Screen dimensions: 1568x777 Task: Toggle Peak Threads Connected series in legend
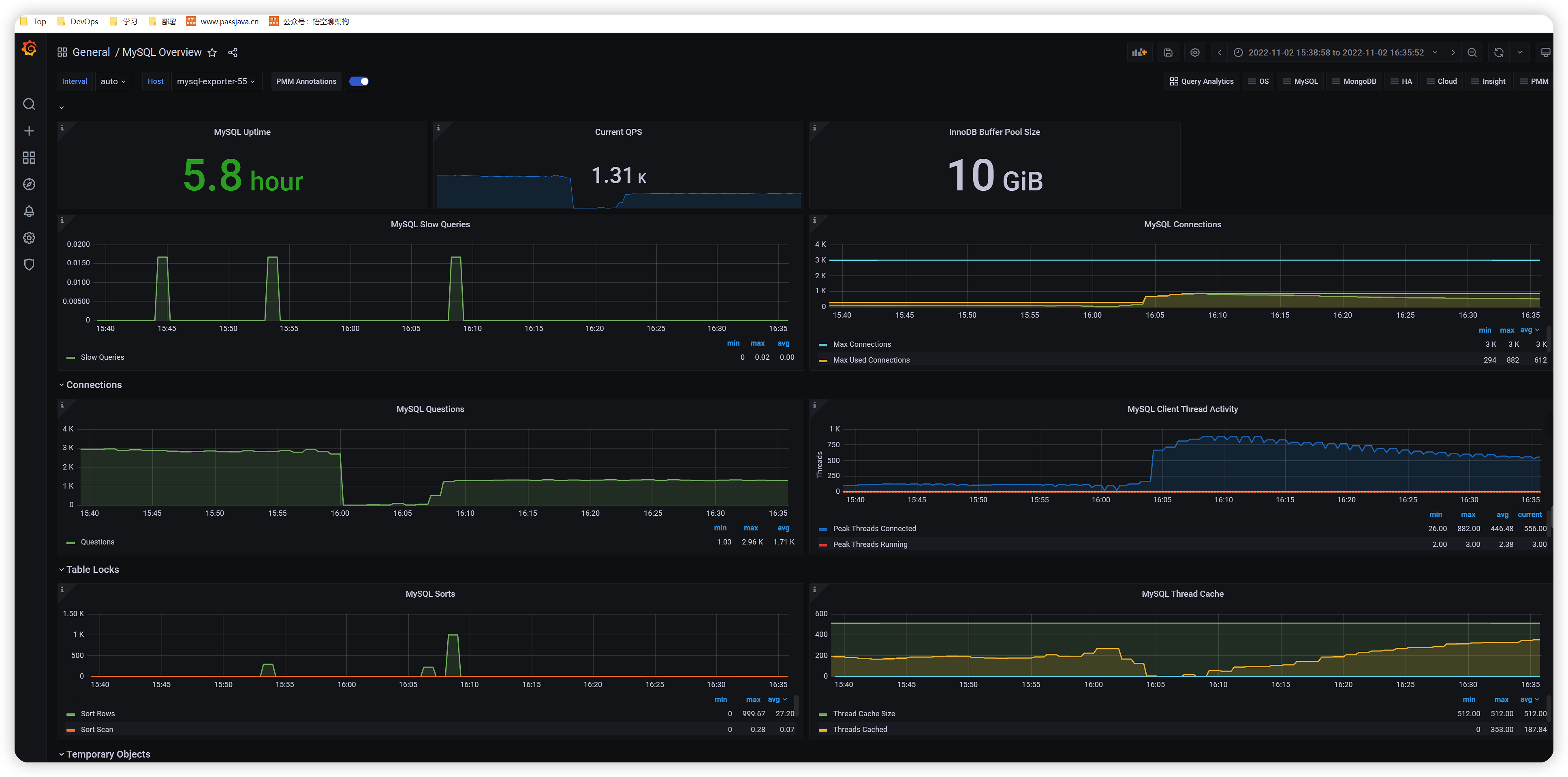tap(874, 529)
